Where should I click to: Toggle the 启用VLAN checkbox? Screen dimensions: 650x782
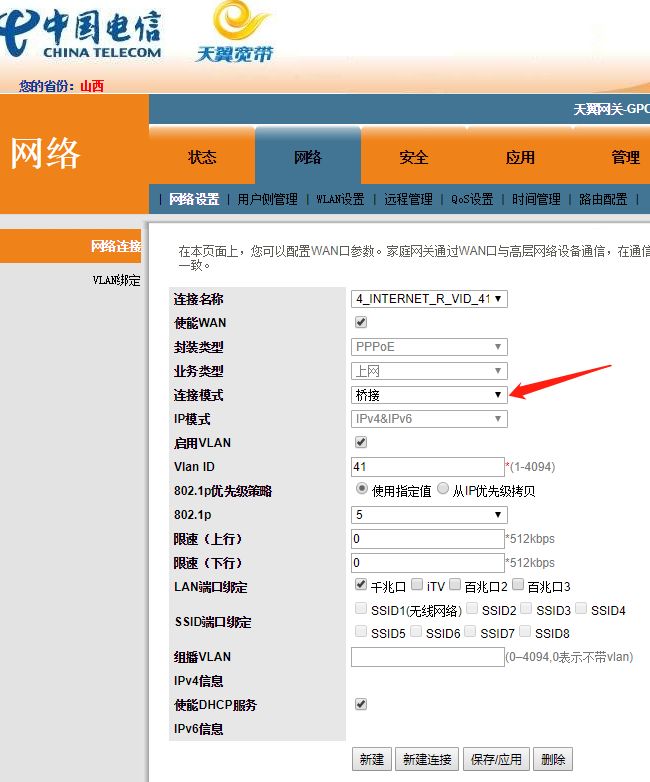coord(361,442)
